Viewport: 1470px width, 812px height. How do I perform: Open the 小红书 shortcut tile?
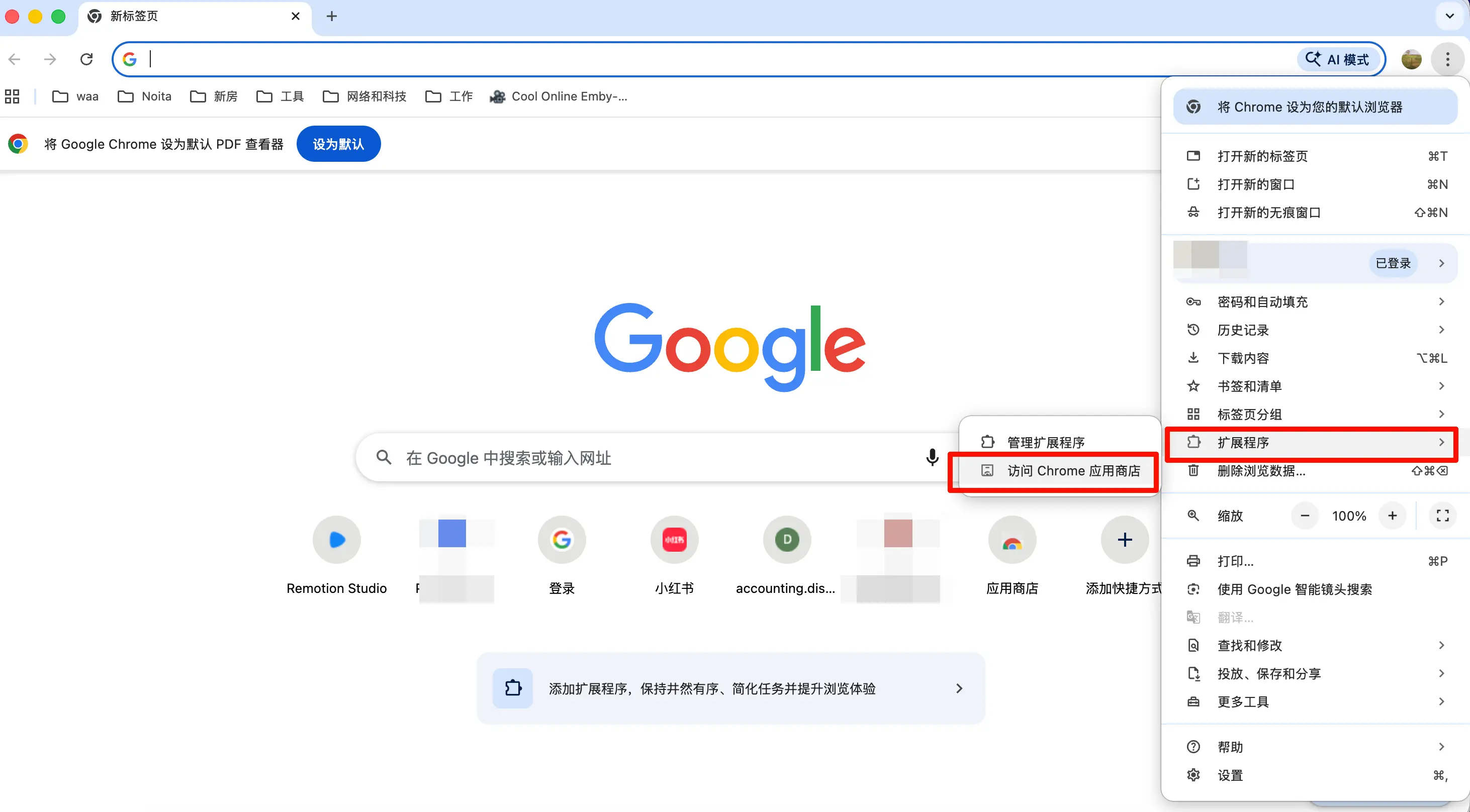(x=674, y=540)
